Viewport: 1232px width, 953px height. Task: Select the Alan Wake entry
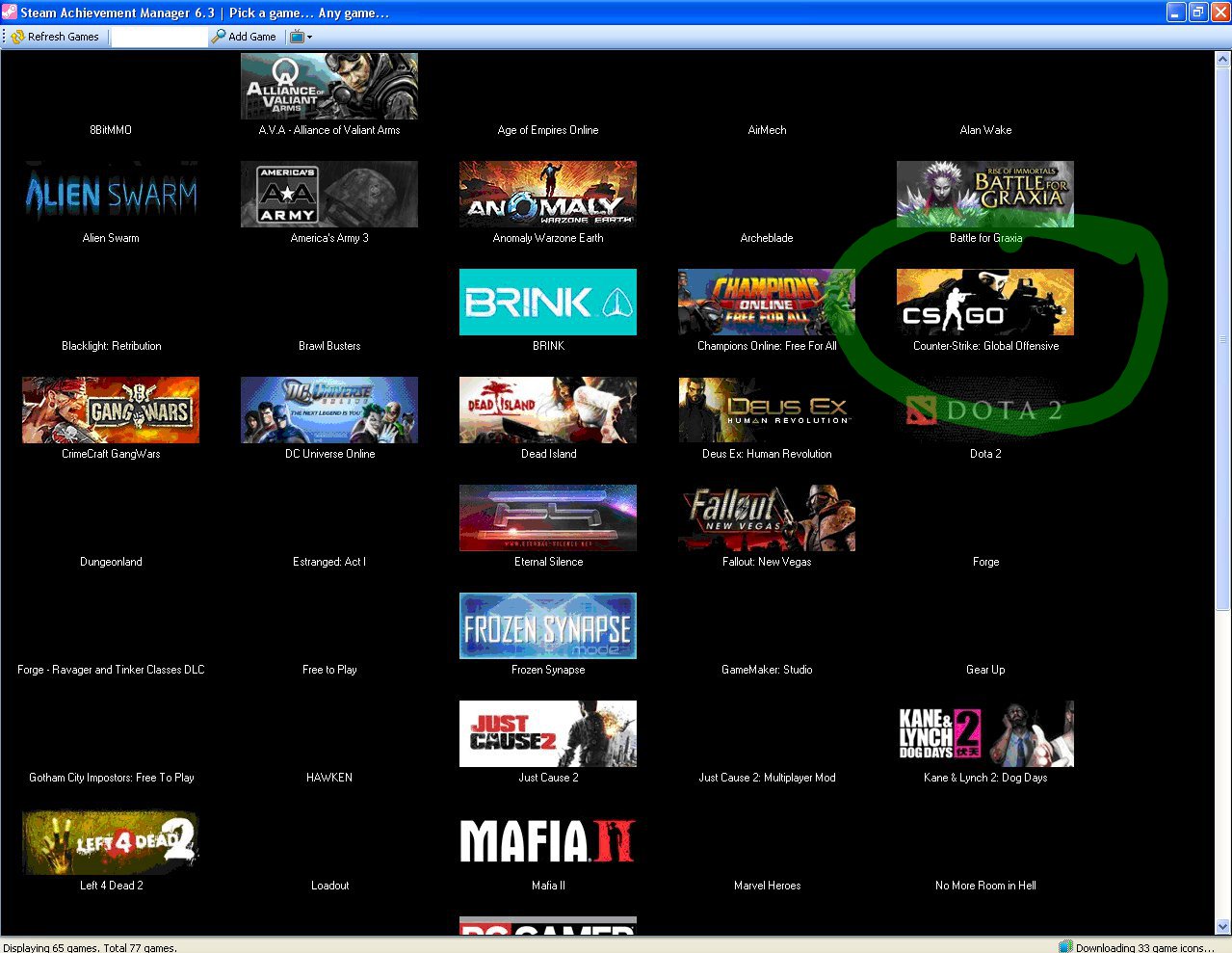coord(985,130)
